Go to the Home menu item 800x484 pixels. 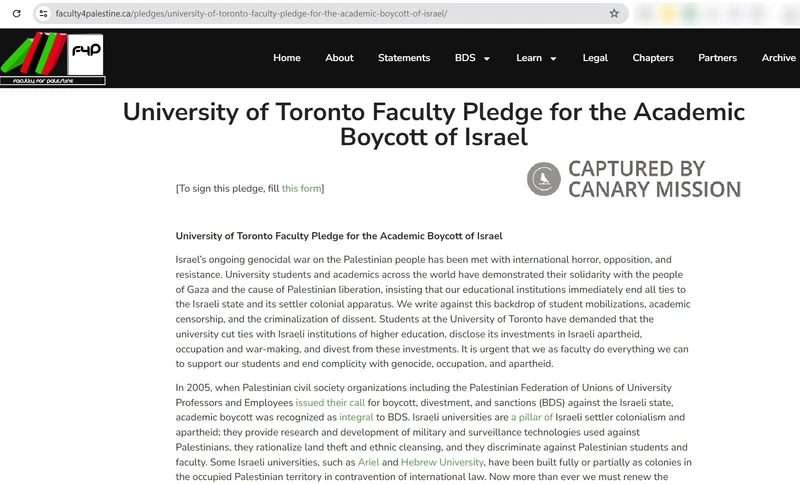click(x=287, y=58)
